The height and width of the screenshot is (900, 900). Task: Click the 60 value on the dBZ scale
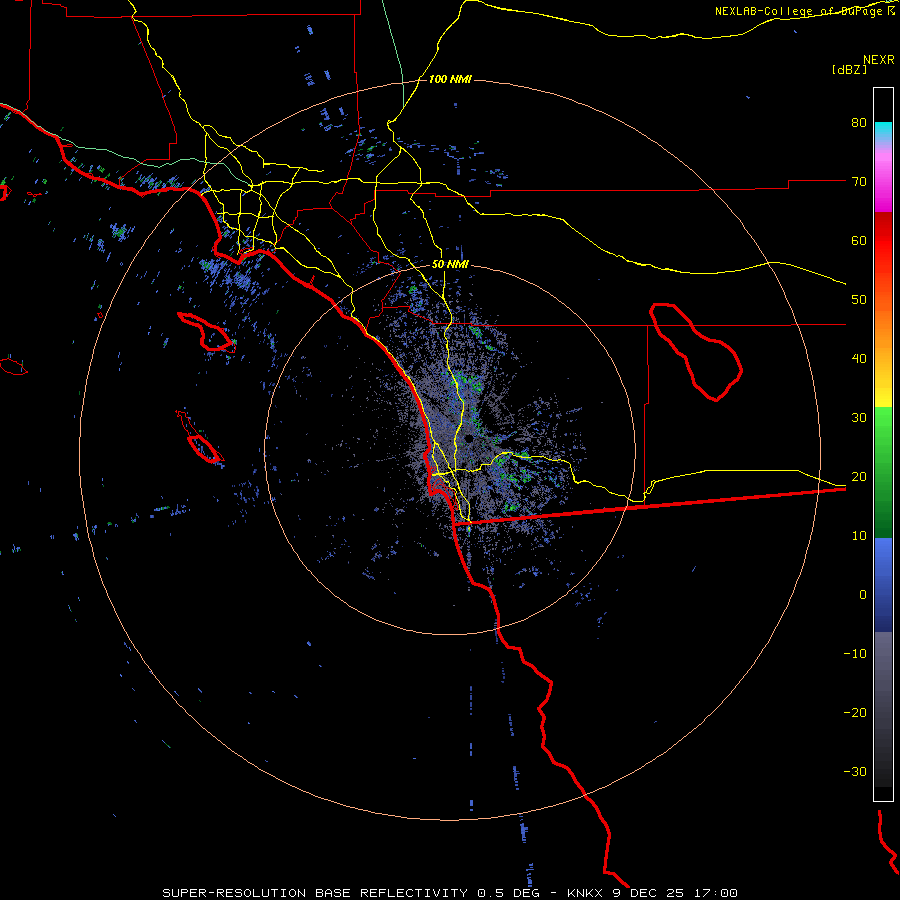(859, 240)
